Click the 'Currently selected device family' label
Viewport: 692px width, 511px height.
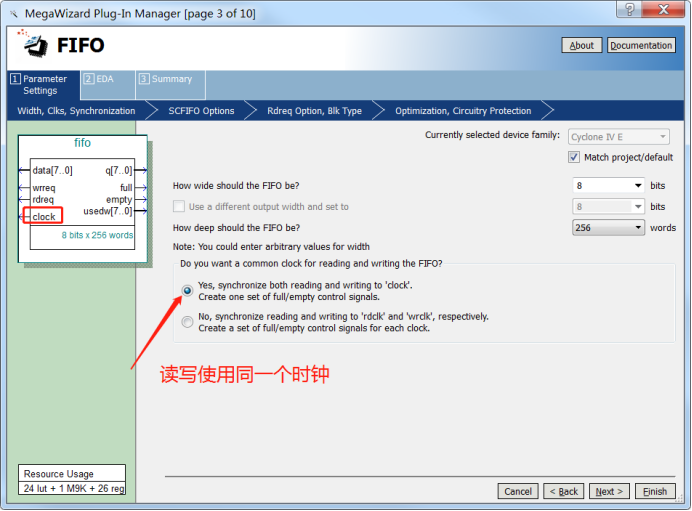pos(492,135)
